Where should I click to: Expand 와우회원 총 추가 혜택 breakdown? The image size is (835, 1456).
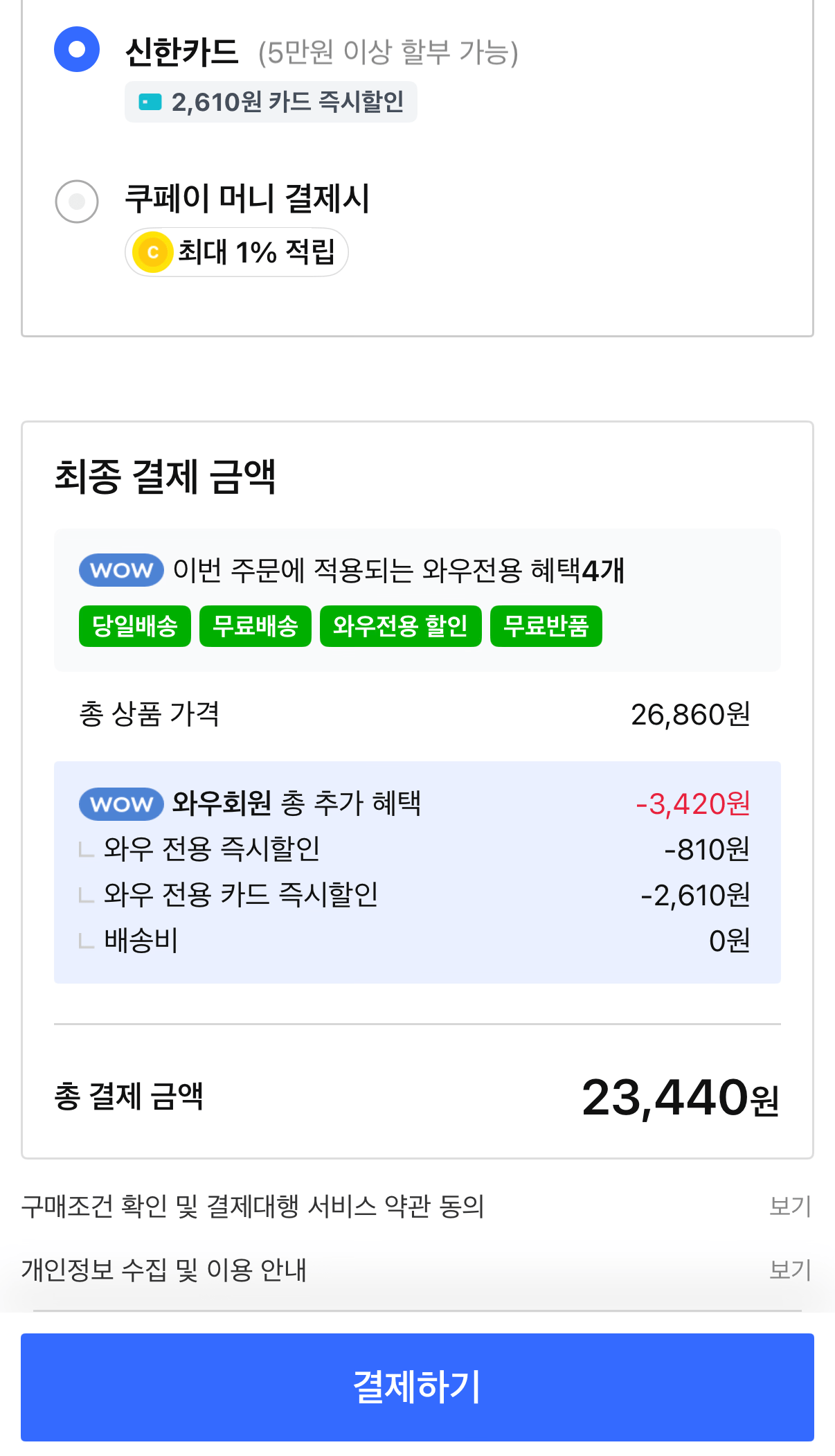[x=296, y=804]
